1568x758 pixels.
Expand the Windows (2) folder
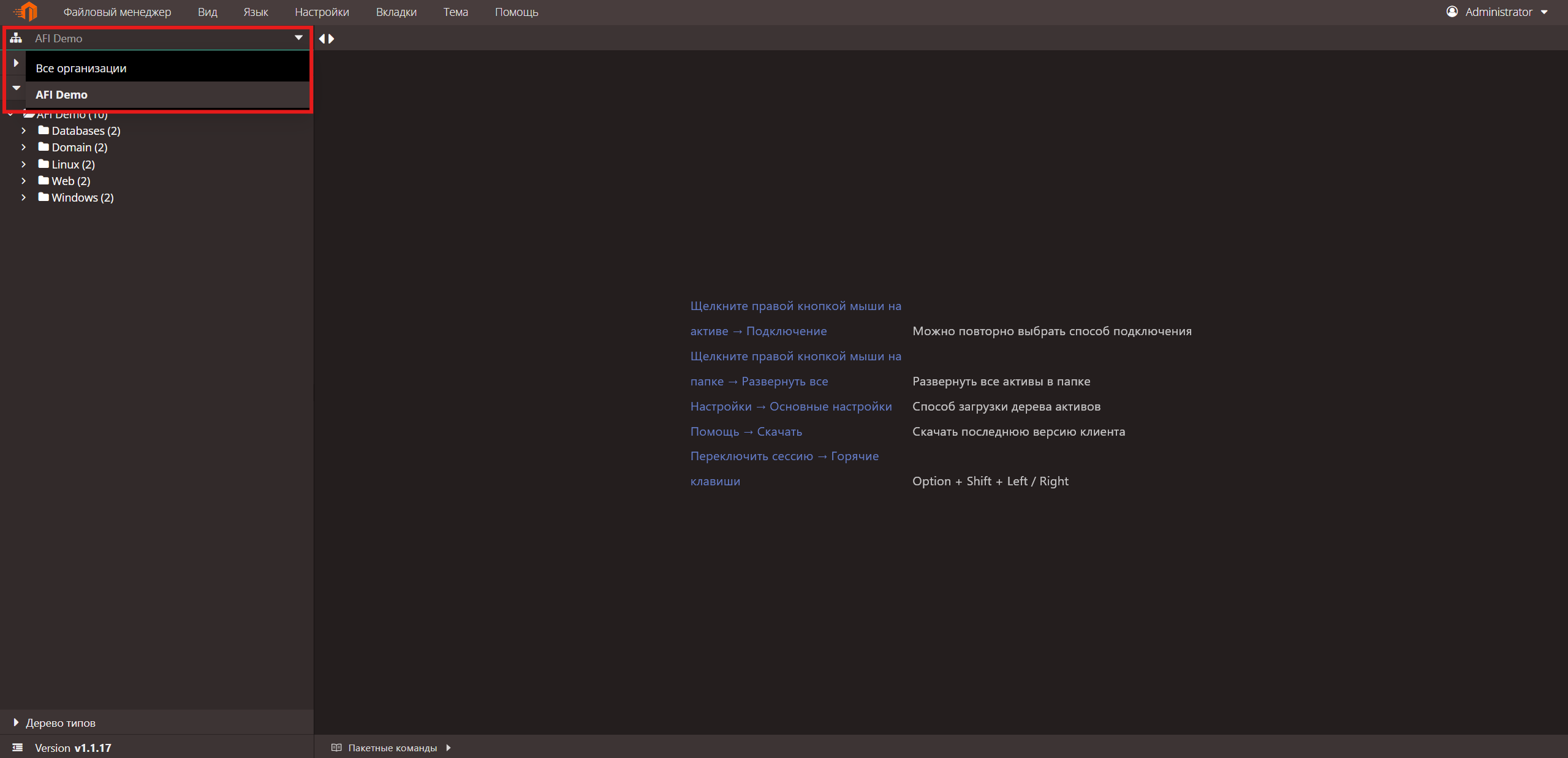23,197
